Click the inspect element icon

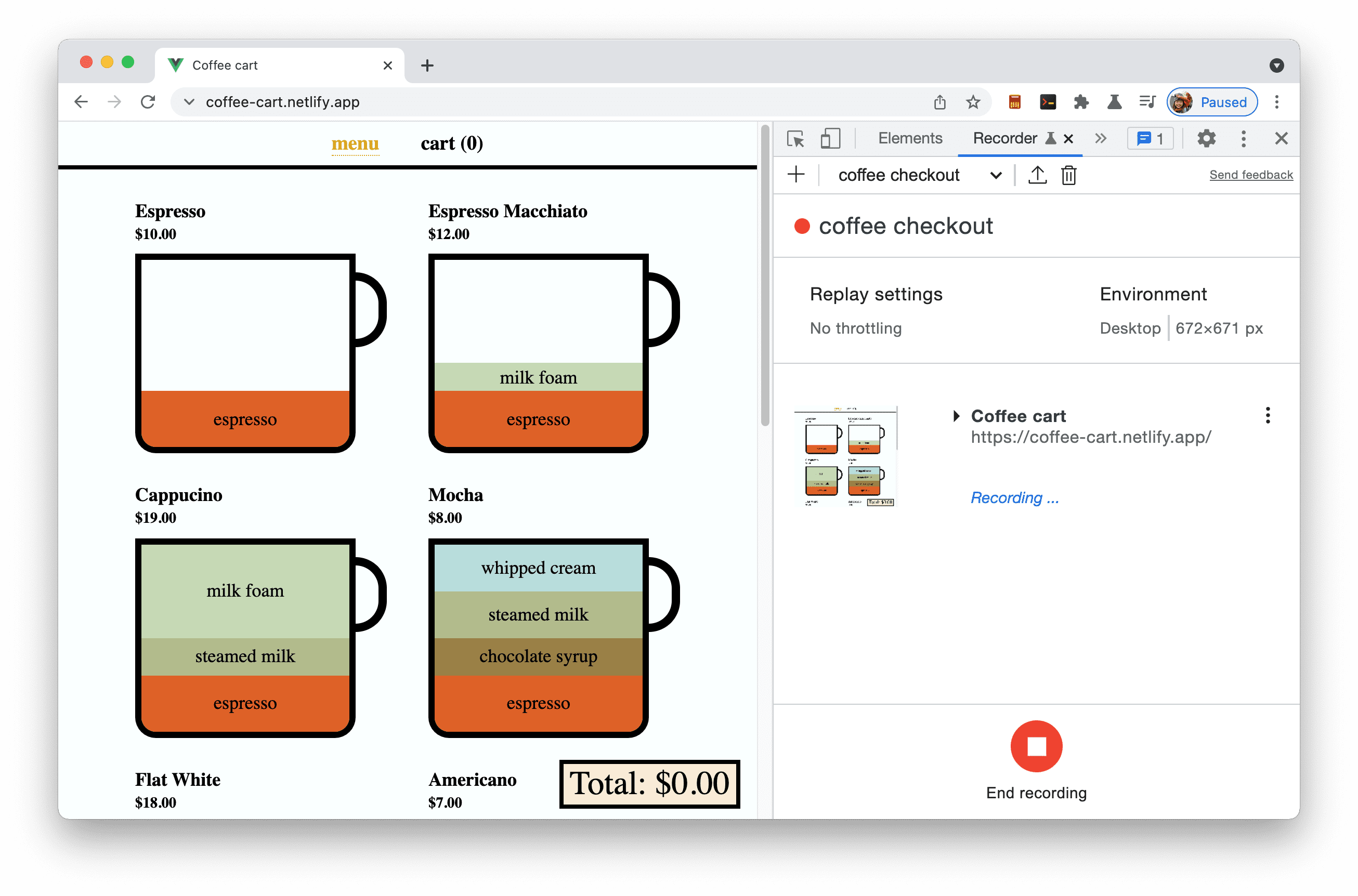[797, 139]
